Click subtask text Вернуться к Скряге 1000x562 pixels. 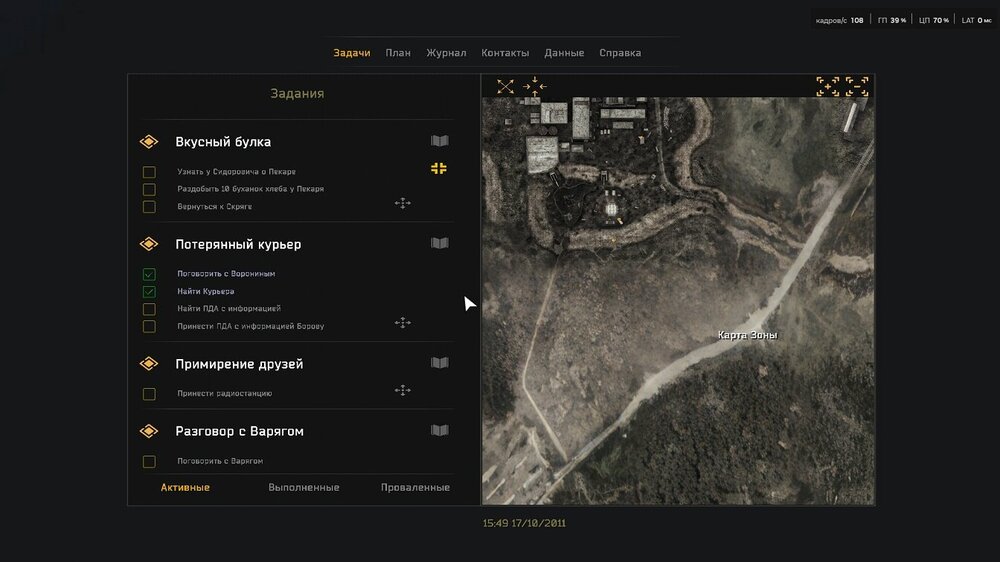pyautogui.click(x=214, y=207)
